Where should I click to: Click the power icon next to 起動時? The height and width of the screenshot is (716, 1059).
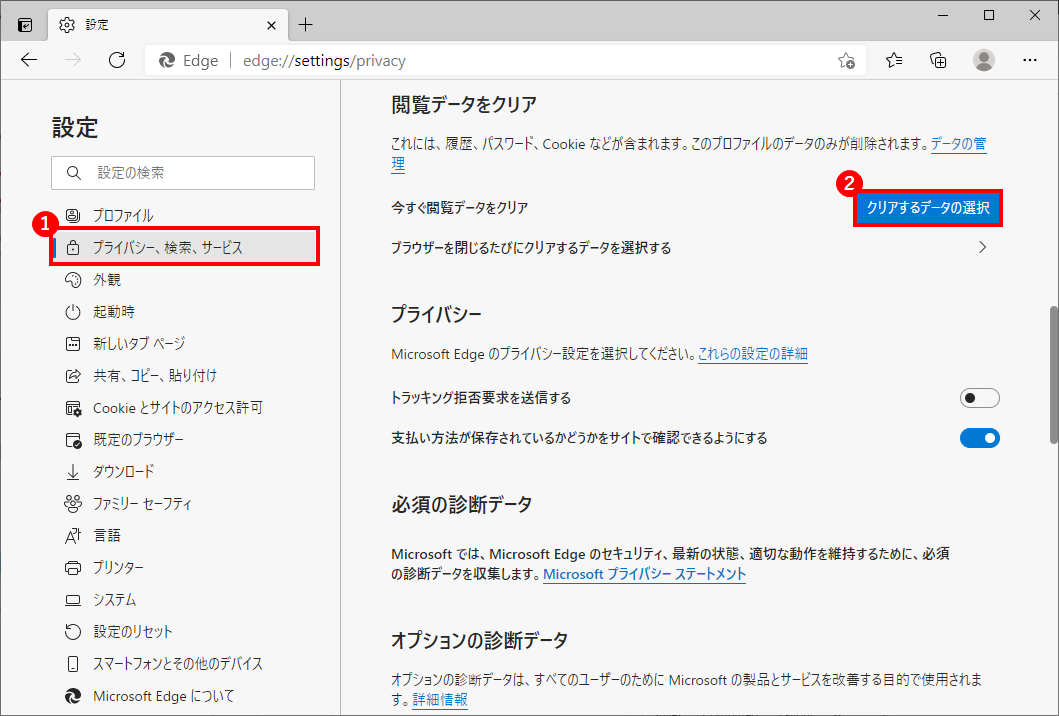coord(72,311)
